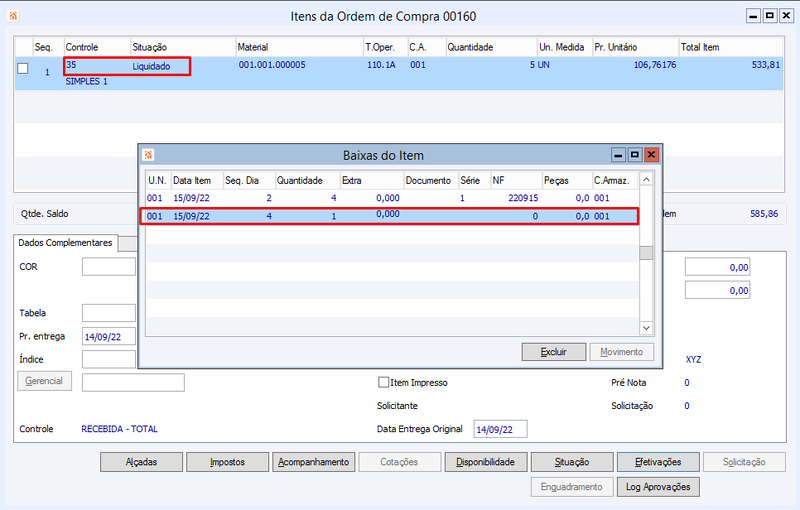Screen dimensions: 800x510
Task: Click the Data Item column header
Action: (197, 181)
